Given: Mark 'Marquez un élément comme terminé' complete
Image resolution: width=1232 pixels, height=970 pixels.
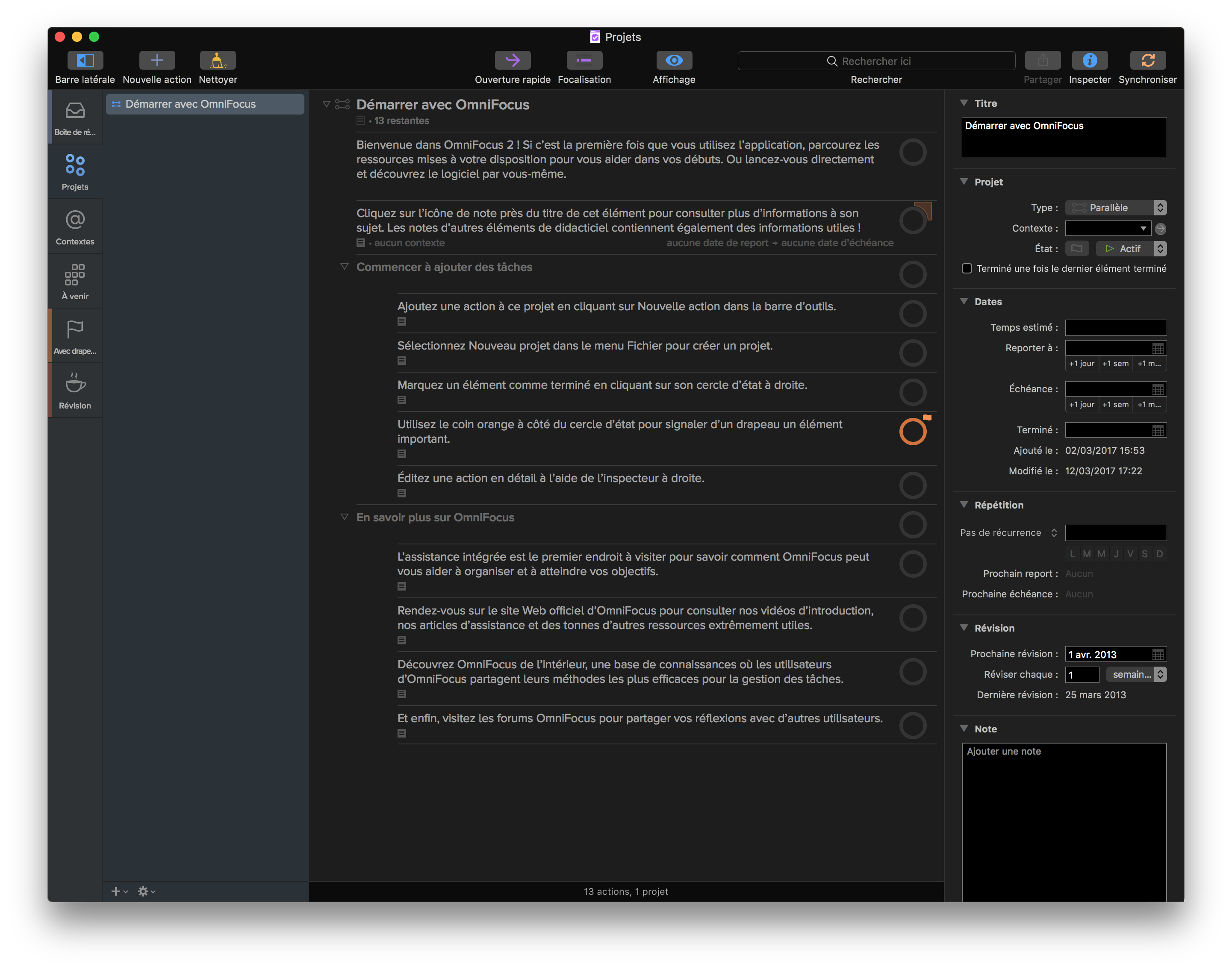Looking at the screenshot, I should 913,392.
